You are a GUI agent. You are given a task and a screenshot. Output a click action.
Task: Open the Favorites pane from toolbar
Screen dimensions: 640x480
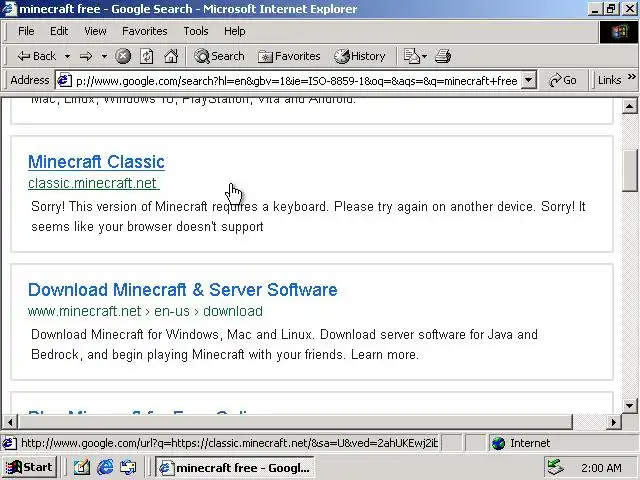tap(289, 56)
